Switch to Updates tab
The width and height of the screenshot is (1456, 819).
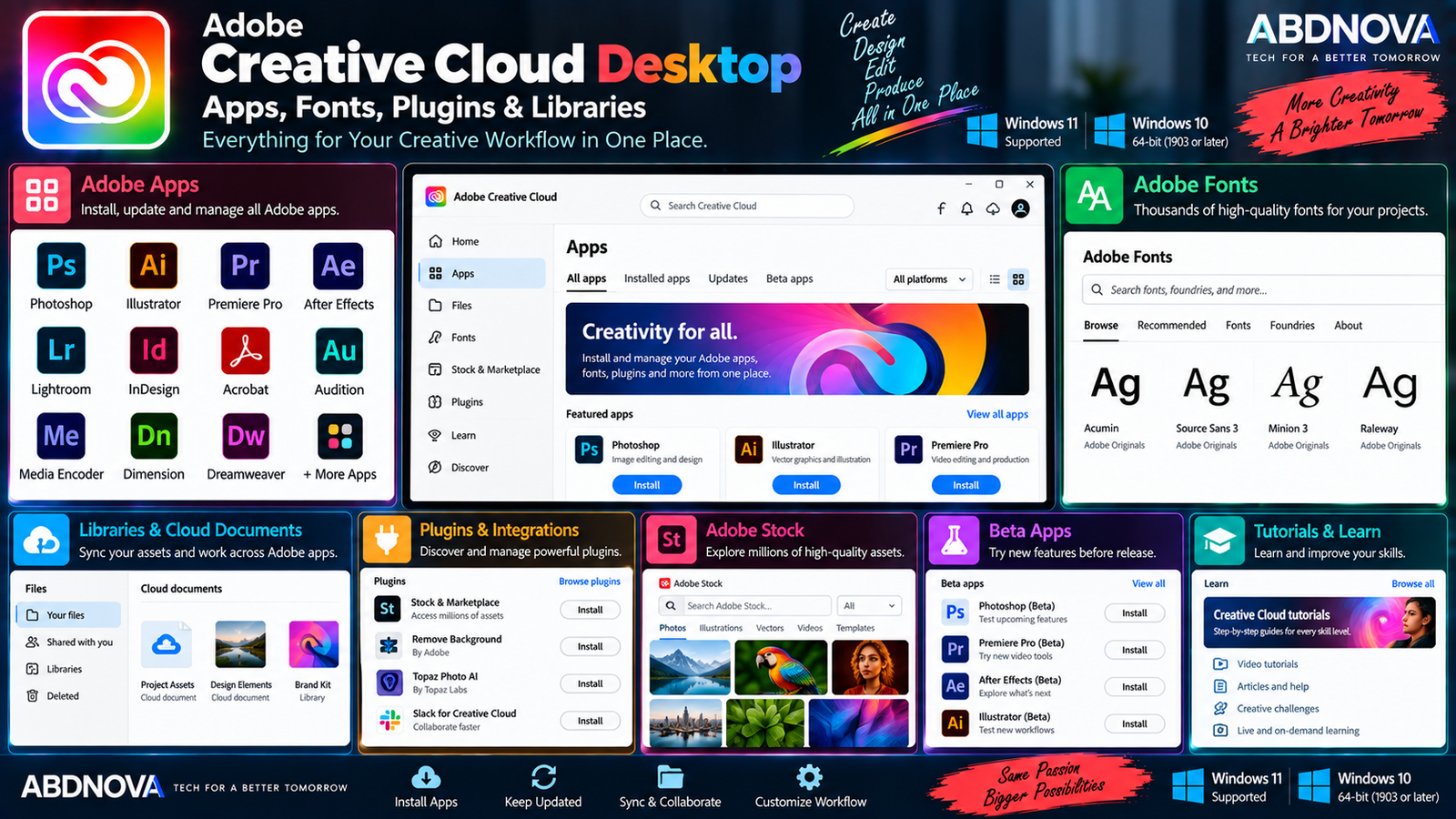[x=728, y=278]
